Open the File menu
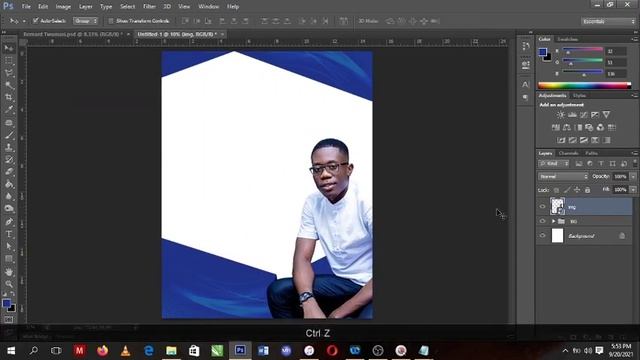This screenshot has width=640, height=360. click(x=26, y=7)
